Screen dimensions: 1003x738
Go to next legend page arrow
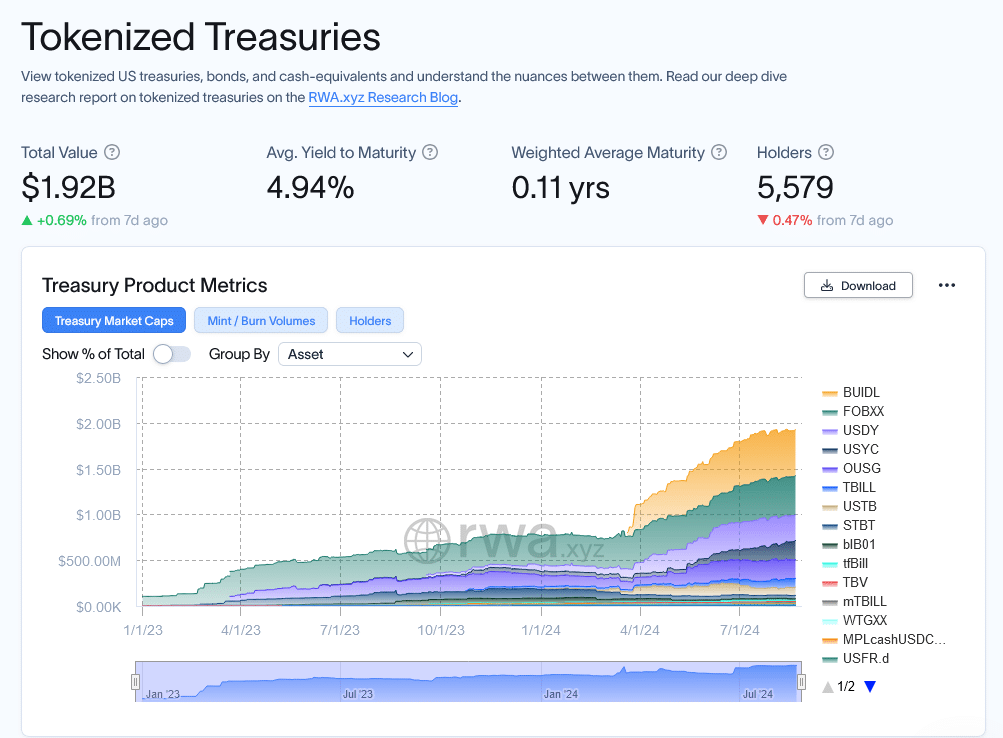(870, 686)
